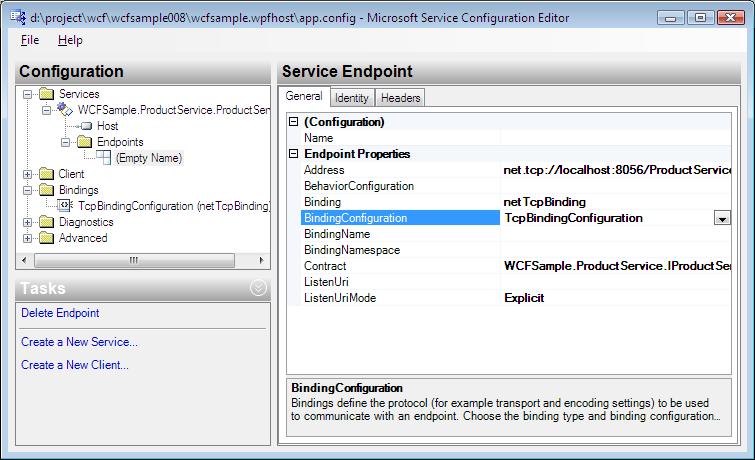Expand the Client tree node
The image size is (755, 460).
pos(27,174)
